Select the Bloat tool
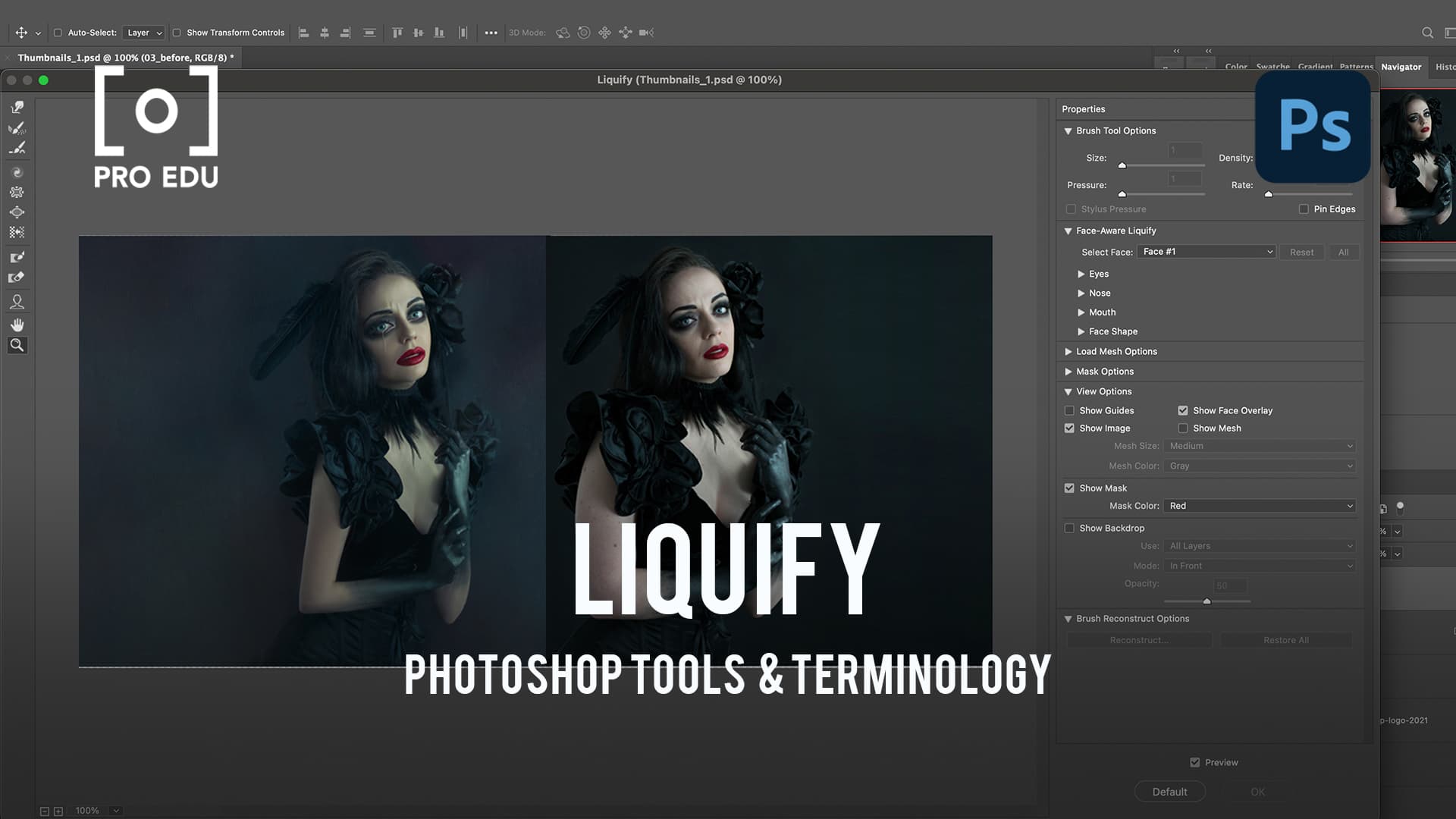Screen dimensions: 1456x819 coord(17,212)
